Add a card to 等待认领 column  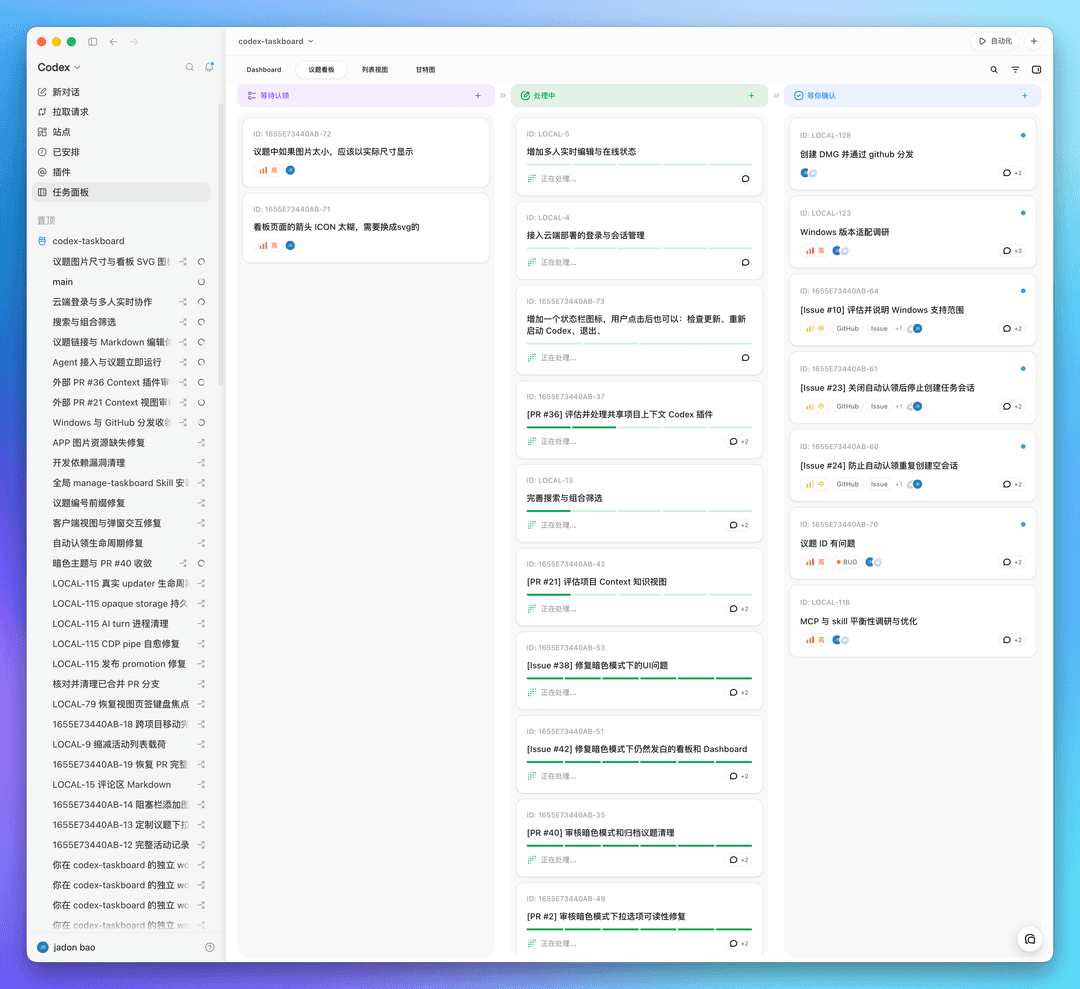click(x=478, y=96)
